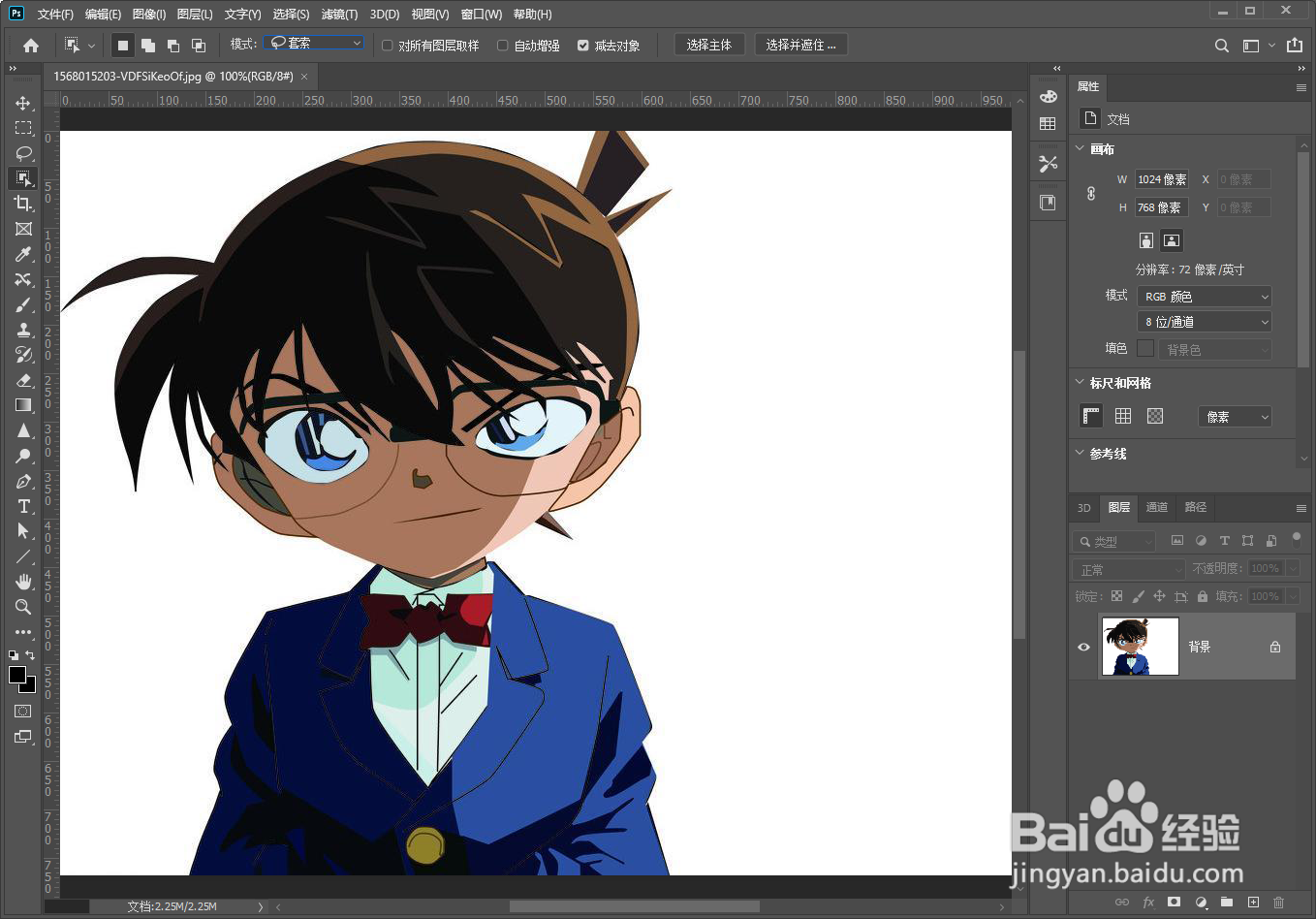Select the Horizontal Type tool

[23, 506]
